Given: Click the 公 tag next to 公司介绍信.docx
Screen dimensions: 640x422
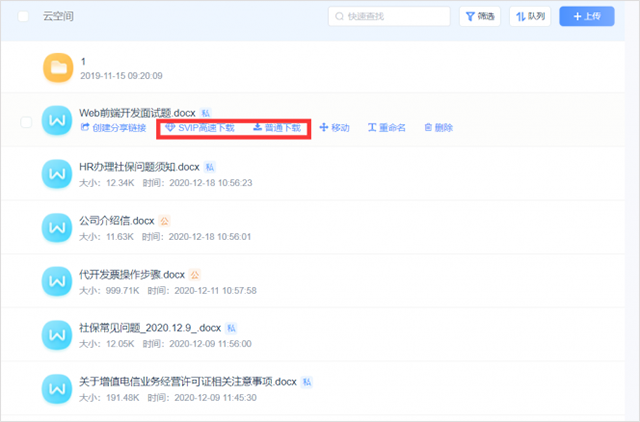Looking at the screenshot, I should [x=166, y=220].
